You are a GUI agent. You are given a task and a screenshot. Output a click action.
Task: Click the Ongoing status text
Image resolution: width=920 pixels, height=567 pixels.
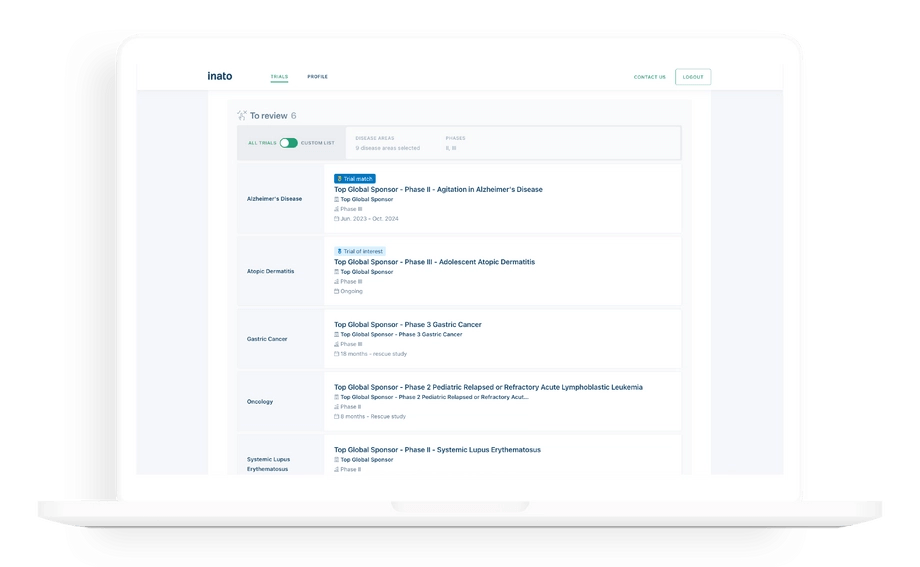tap(352, 291)
